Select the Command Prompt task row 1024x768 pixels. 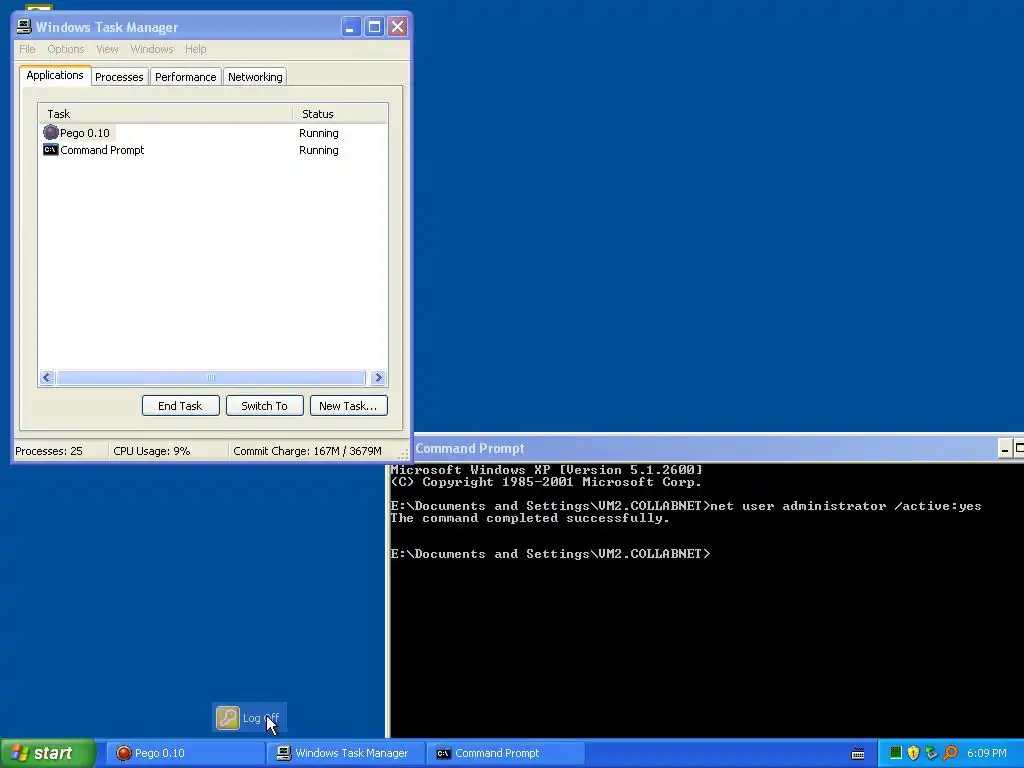pos(213,150)
